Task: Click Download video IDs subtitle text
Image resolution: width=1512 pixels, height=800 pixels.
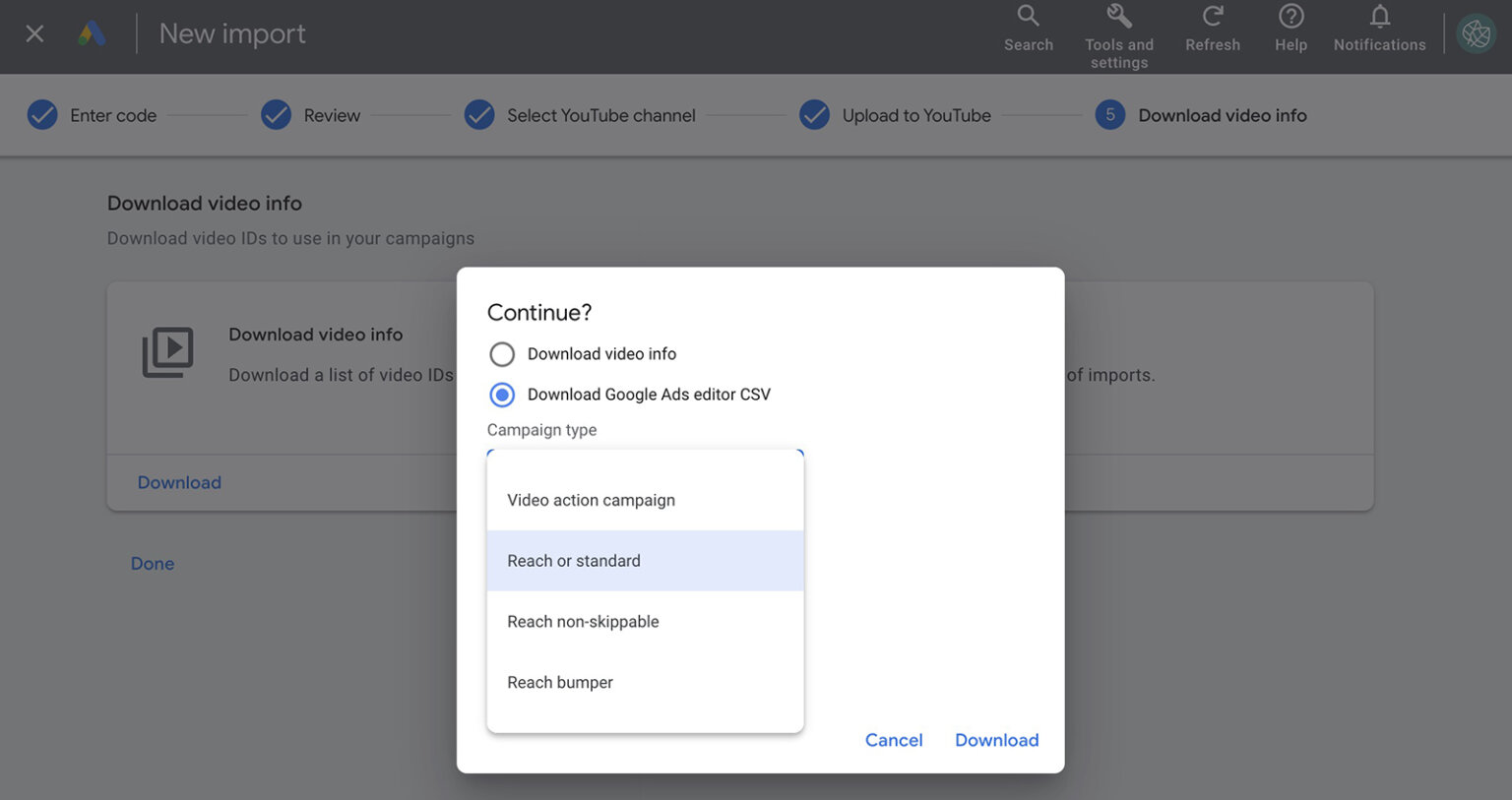Action: (290, 238)
